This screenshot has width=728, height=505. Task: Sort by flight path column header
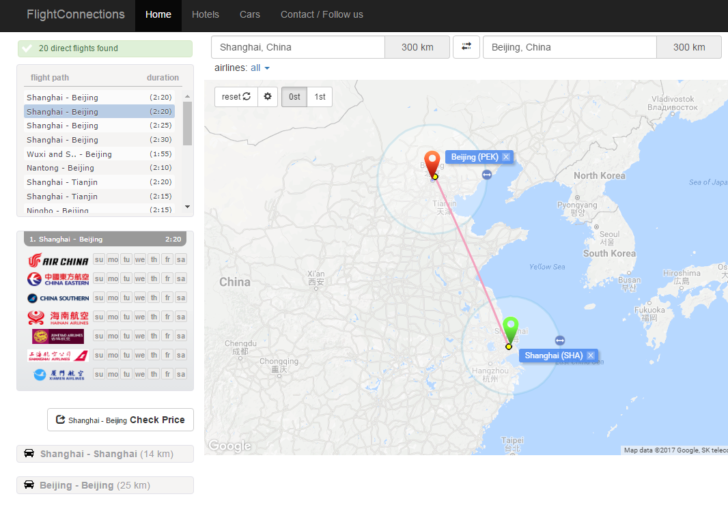(50, 78)
